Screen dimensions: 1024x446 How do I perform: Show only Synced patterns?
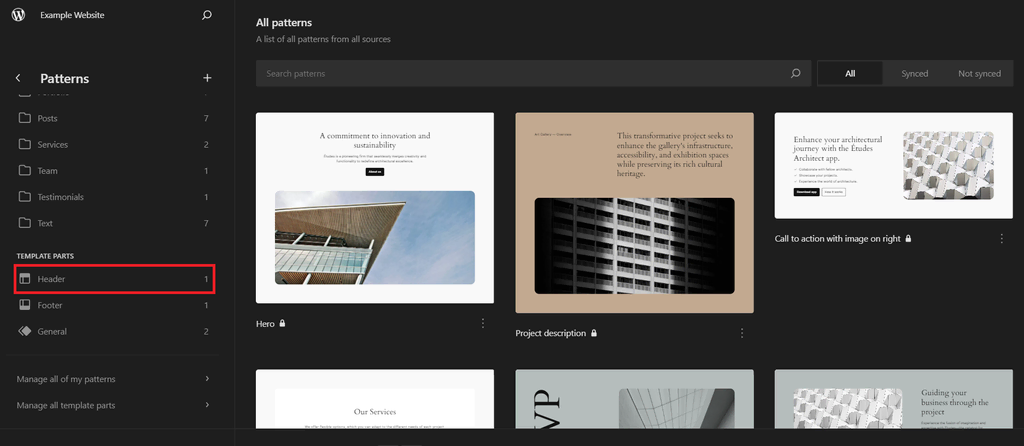point(914,74)
